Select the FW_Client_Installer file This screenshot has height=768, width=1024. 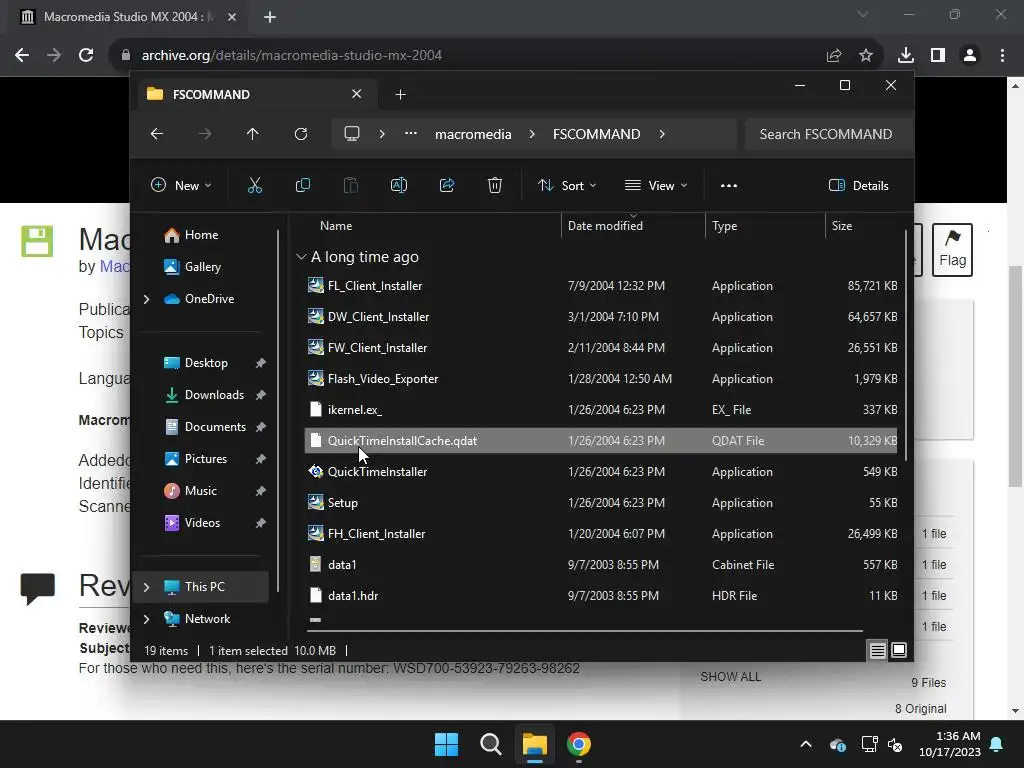click(601, 347)
